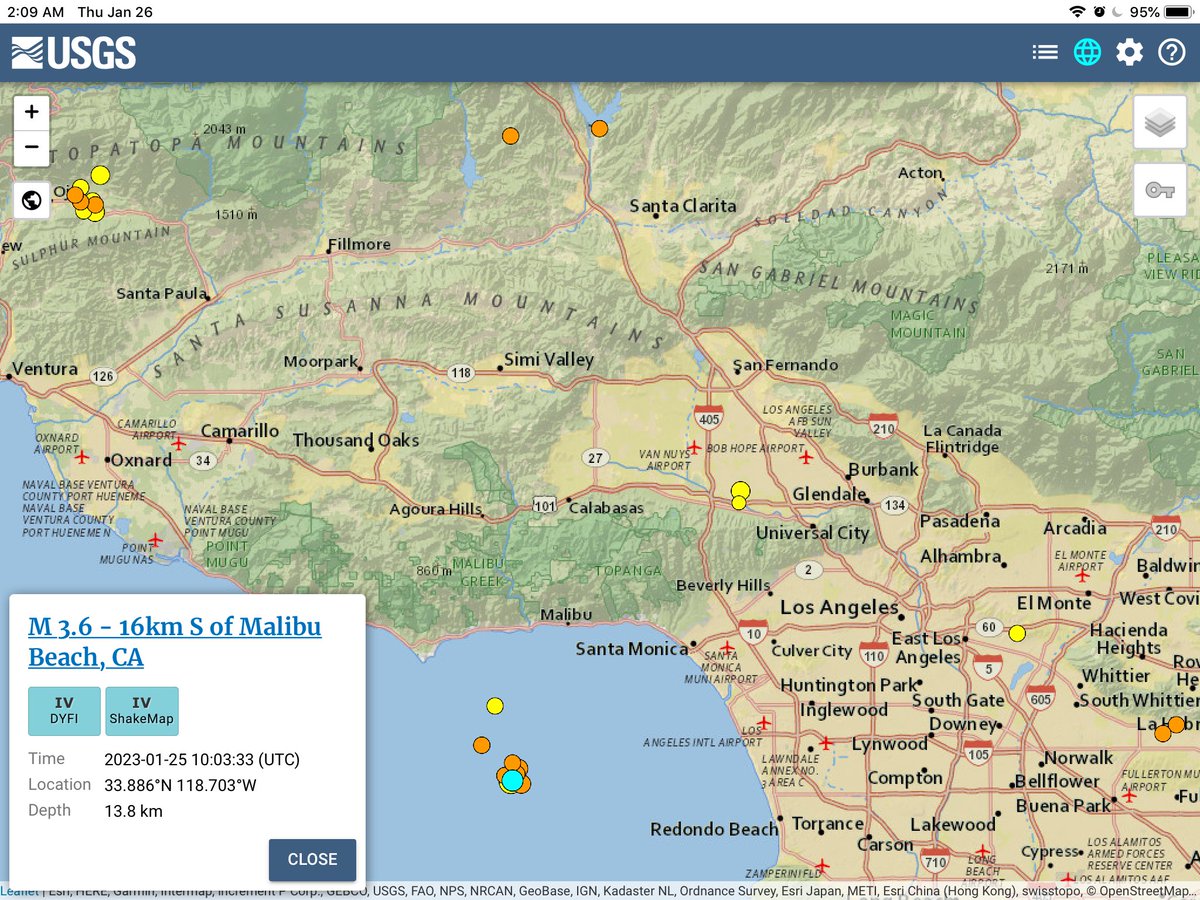Open the earthquake list view icon
1200x900 pixels.
(x=1045, y=52)
